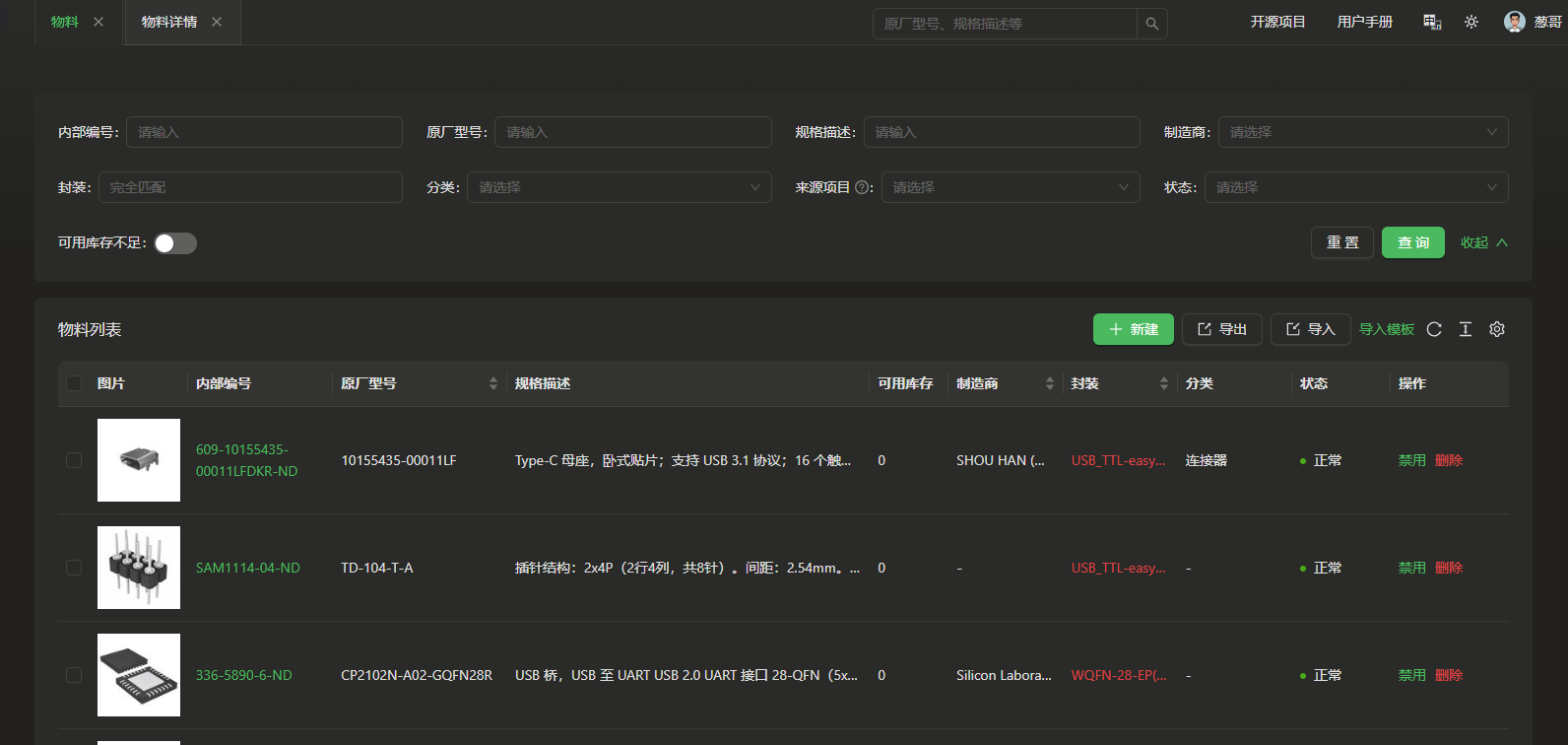This screenshot has height=745, width=1568.
Task: Focus the 原厂型号 filter input field
Action: (x=633, y=132)
